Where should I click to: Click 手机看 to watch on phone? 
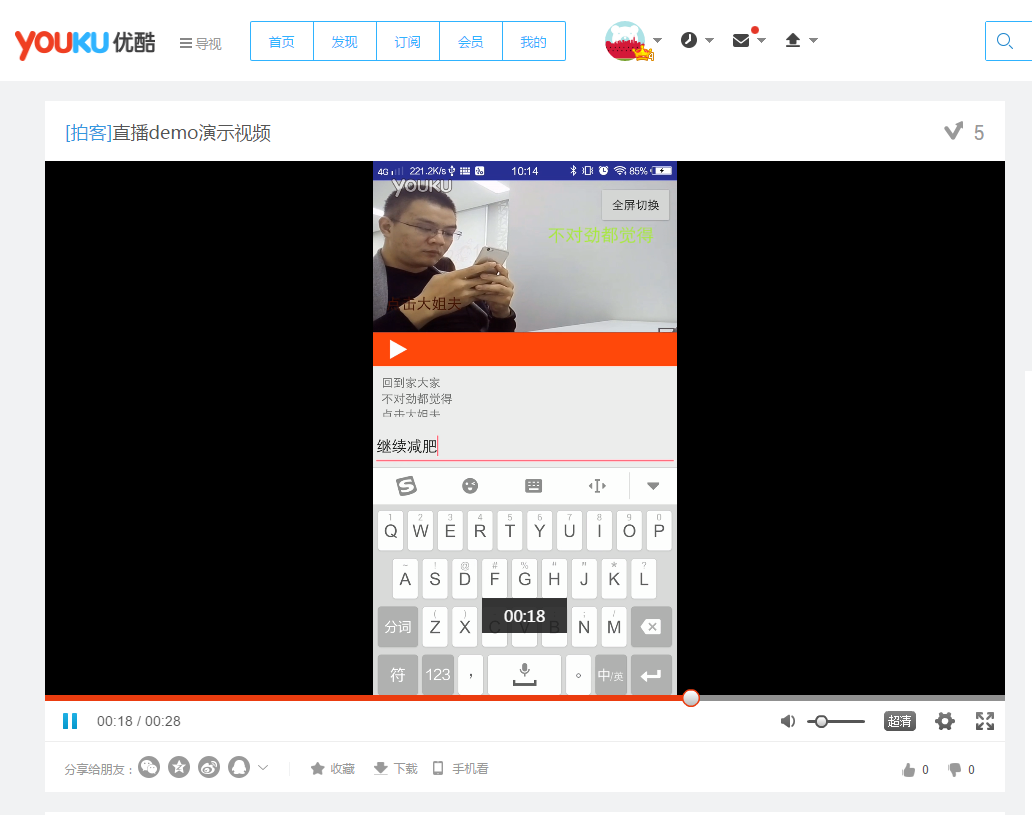[x=461, y=768]
